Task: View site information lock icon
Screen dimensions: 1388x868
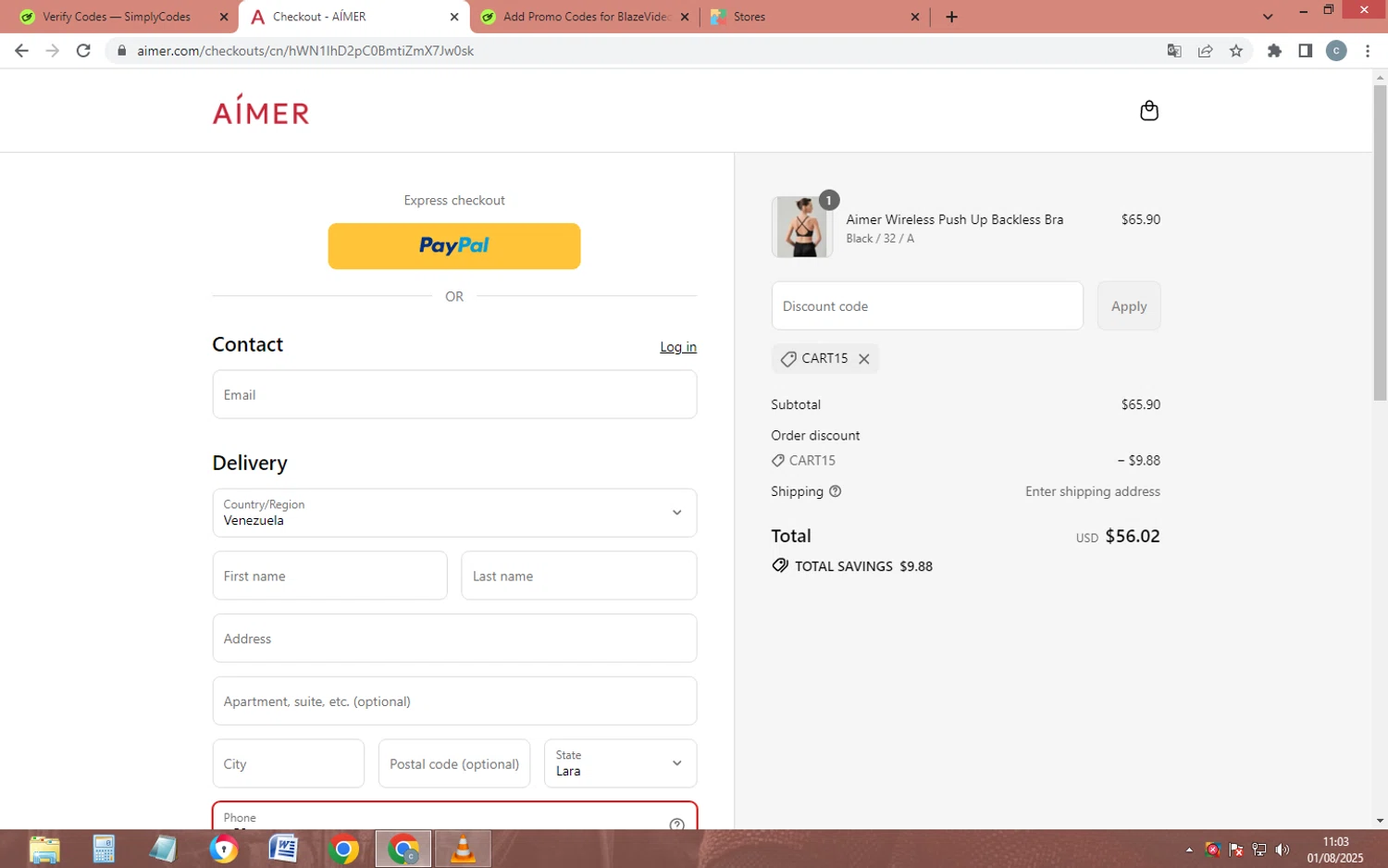Action: pyautogui.click(x=121, y=51)
